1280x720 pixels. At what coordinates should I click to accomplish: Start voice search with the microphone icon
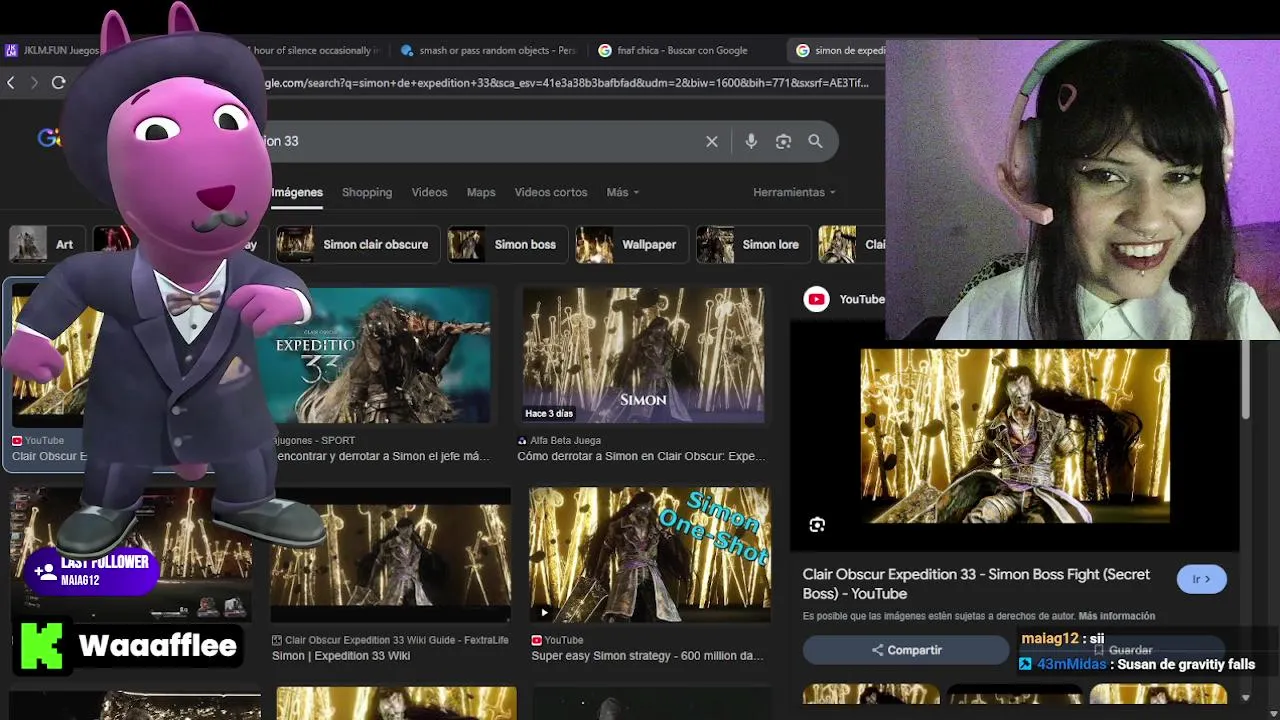point(751,142)
